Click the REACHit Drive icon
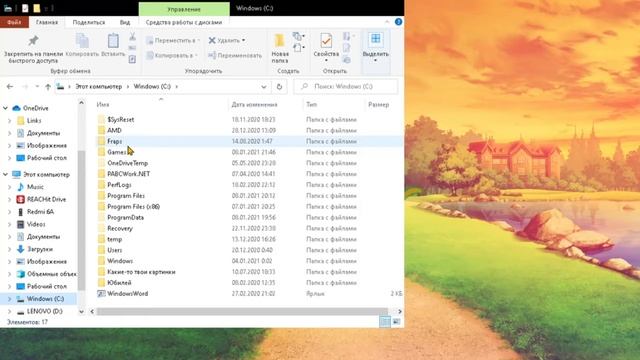The image size is (640, 360). point(20,199)
